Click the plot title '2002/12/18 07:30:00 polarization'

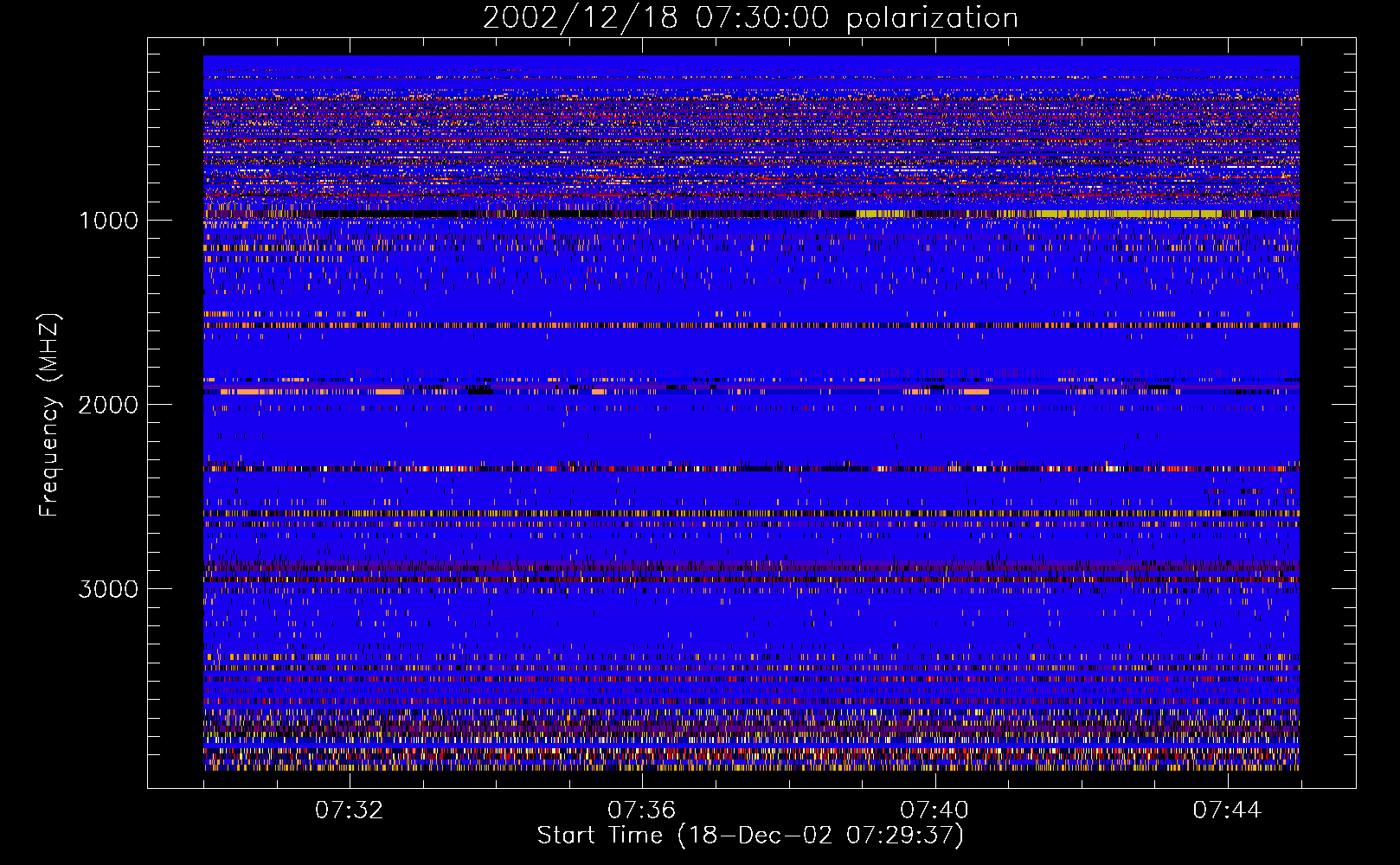coord(750,18)
